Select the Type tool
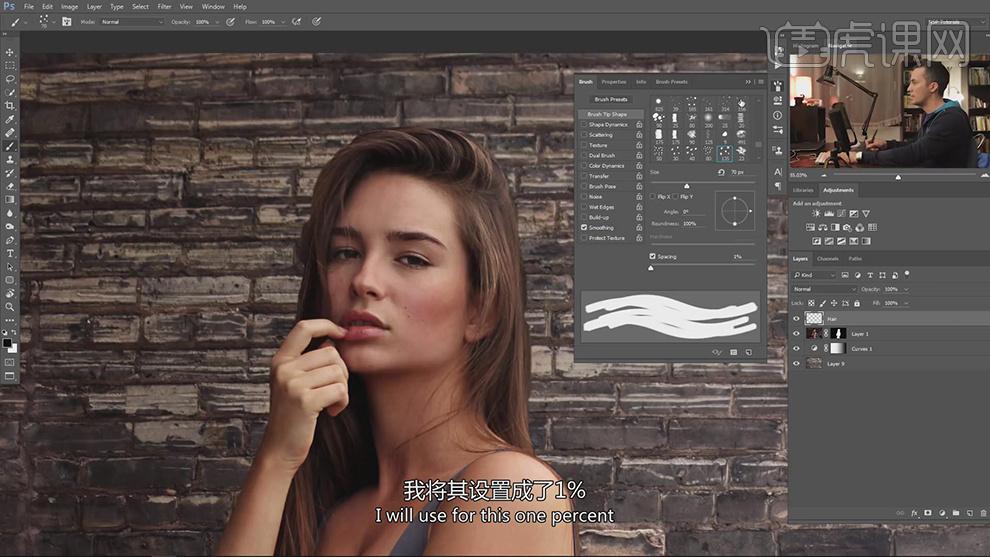This screenshot has width=990, height=557. click(9, 253)
